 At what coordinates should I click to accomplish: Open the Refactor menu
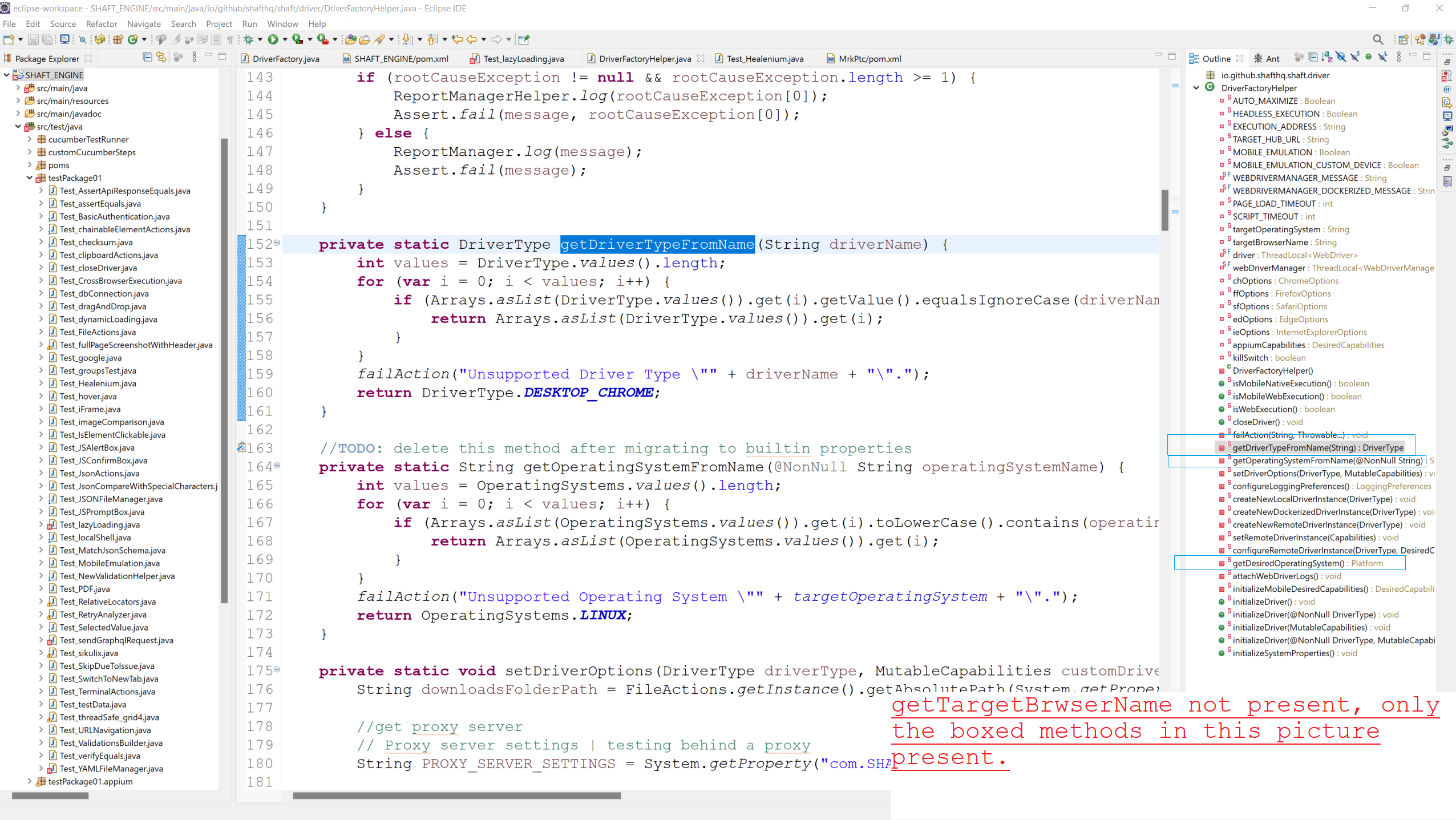click(x=102, y=24)
